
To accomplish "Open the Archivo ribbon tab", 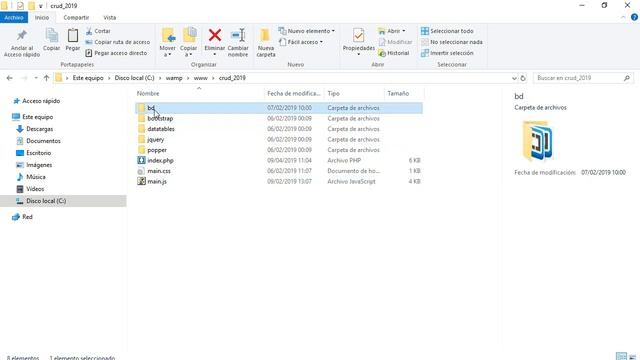I will (14, 18).
